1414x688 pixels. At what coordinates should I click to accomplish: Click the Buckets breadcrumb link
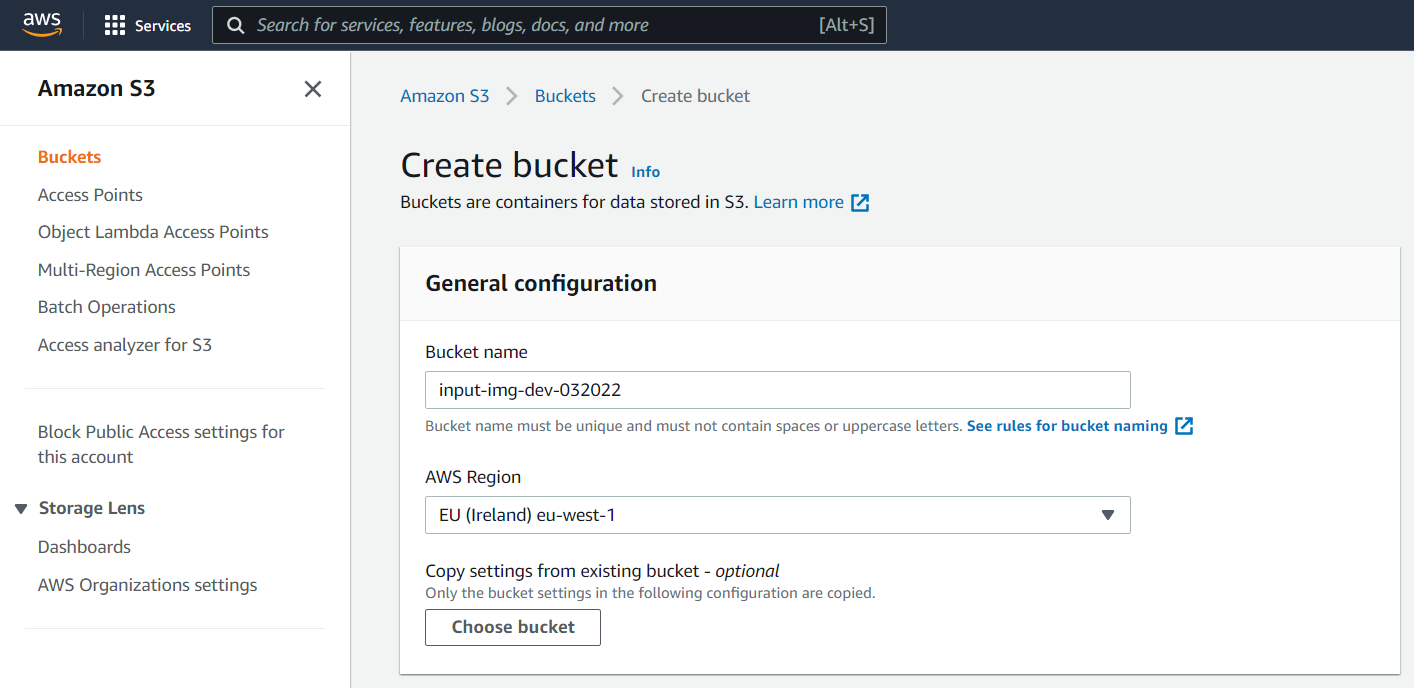(x=565, y=96)
